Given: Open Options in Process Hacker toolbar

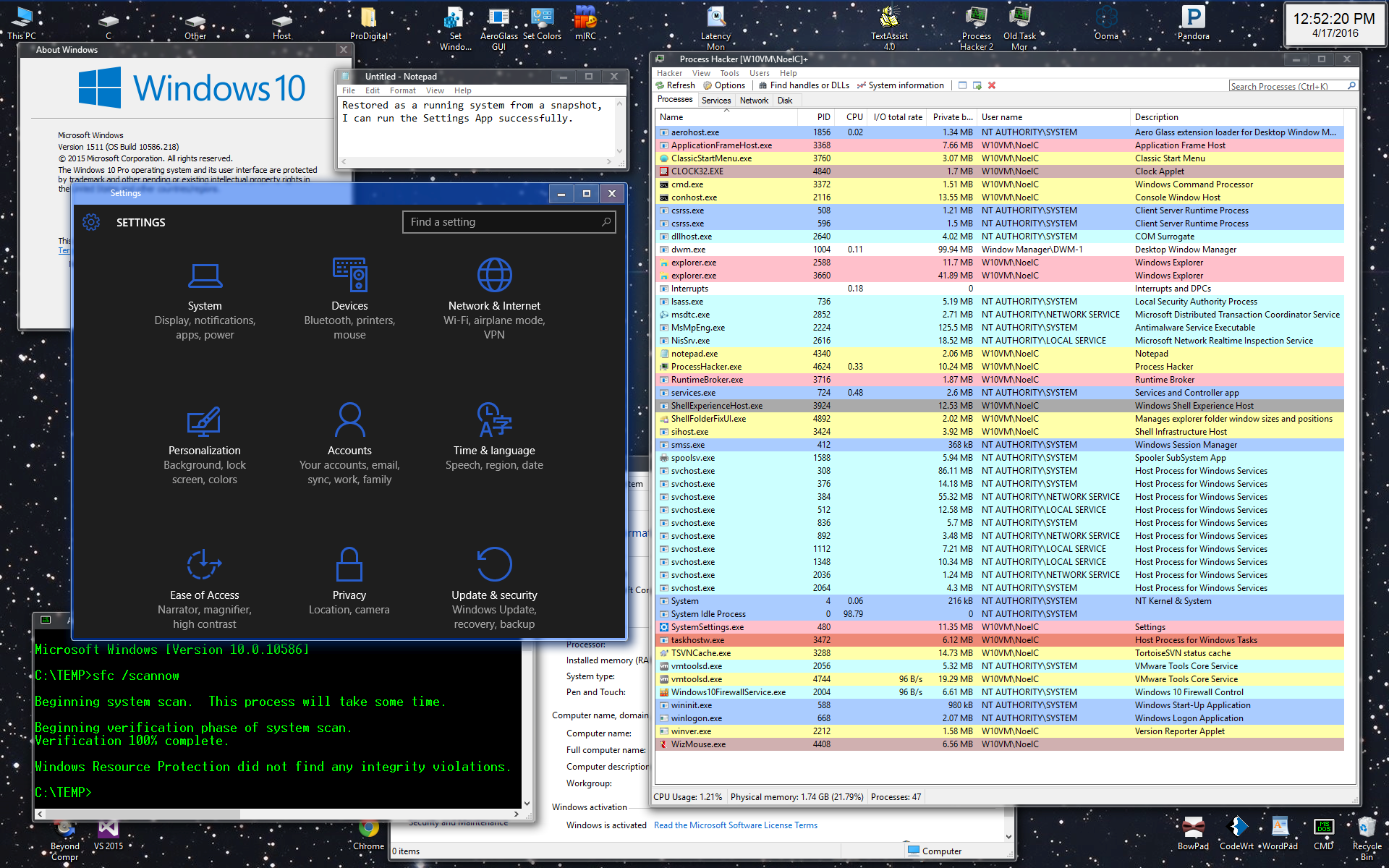Looking at the screenshot, I should tap(724, 85).
